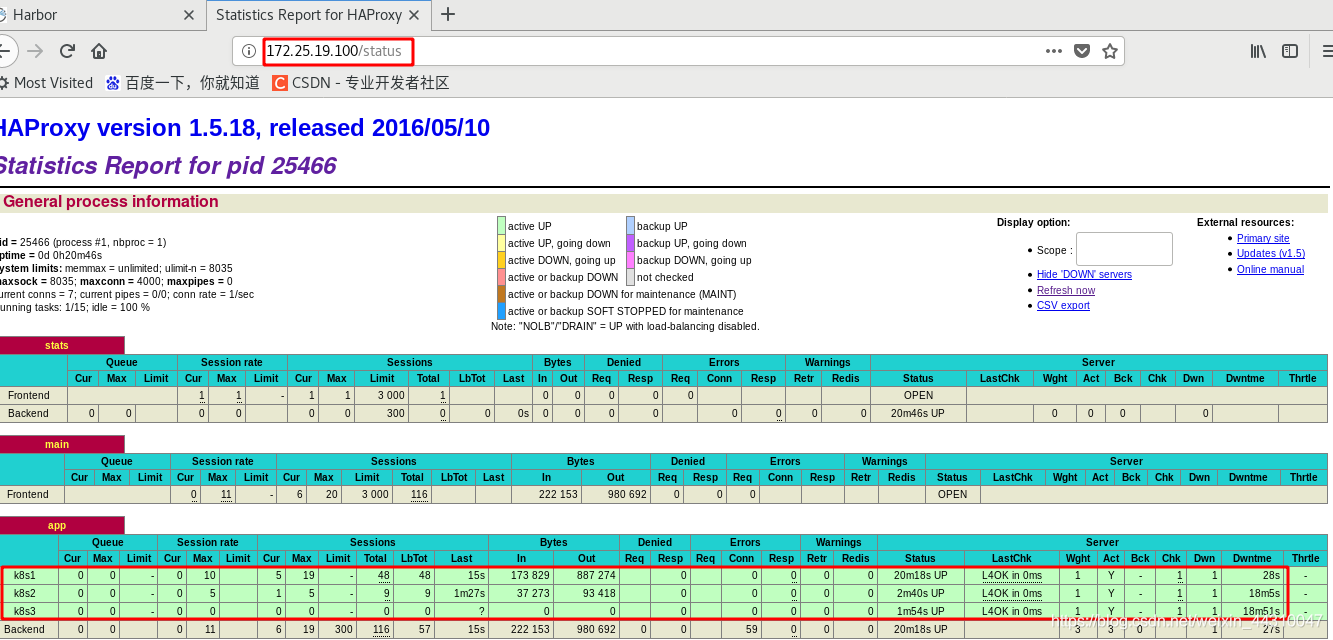Image resolution: width=1333 pixels, height=640 pixels.
Task: Toggle the sidebar view icon
Action: tap(1290, 51)
